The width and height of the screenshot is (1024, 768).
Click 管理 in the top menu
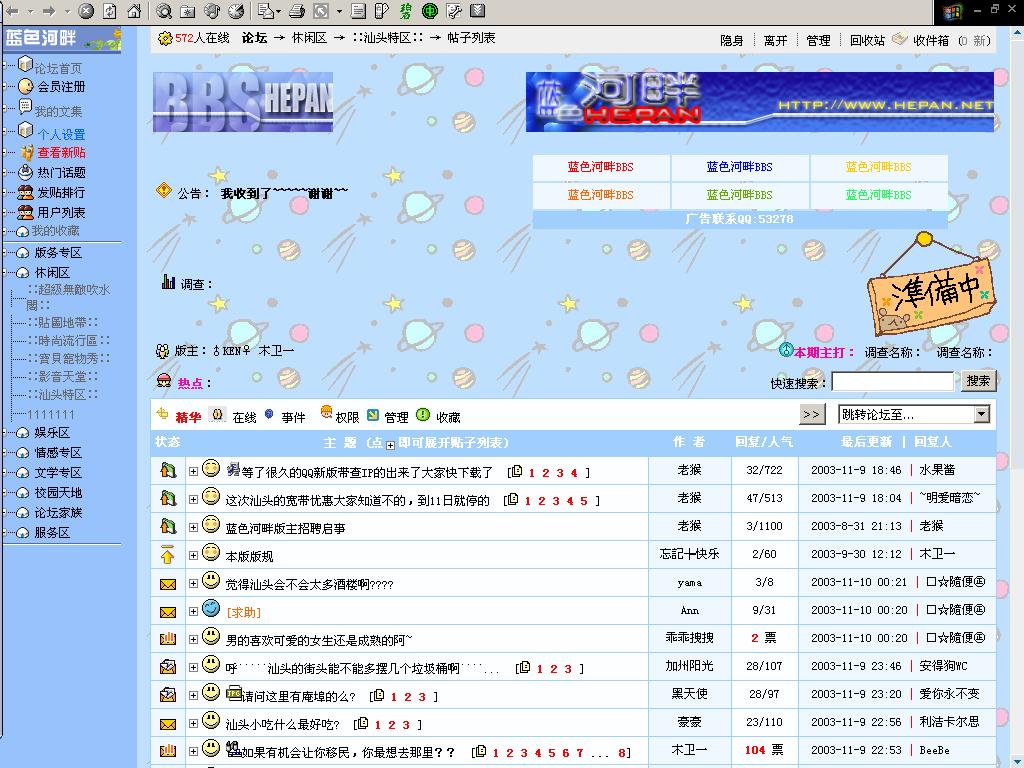[x=818, y=40]
